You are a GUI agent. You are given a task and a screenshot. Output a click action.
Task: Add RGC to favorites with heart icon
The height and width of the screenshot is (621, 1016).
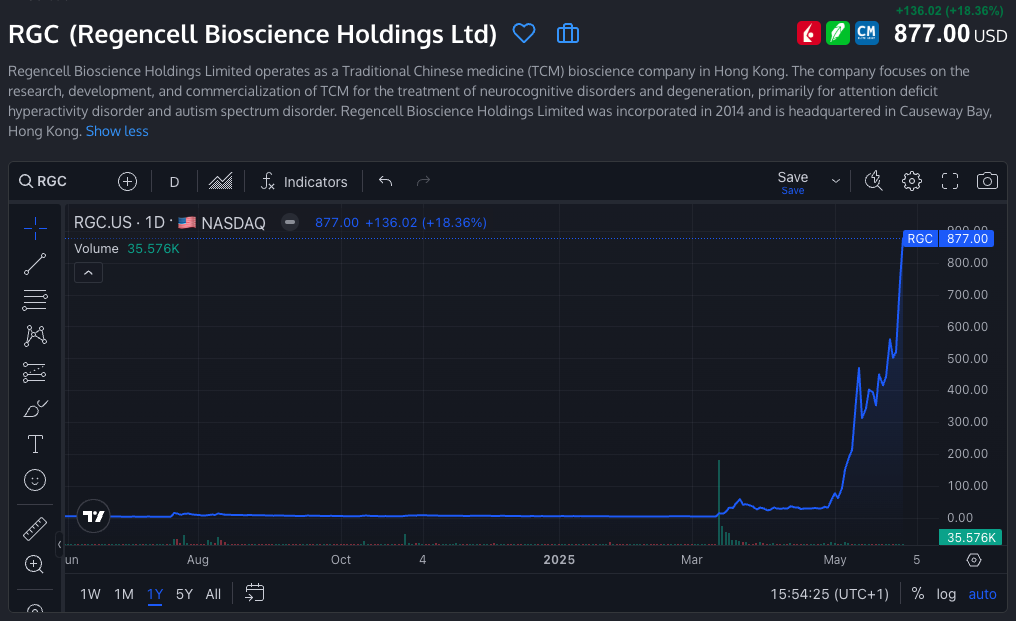click(x=524, y=34)
